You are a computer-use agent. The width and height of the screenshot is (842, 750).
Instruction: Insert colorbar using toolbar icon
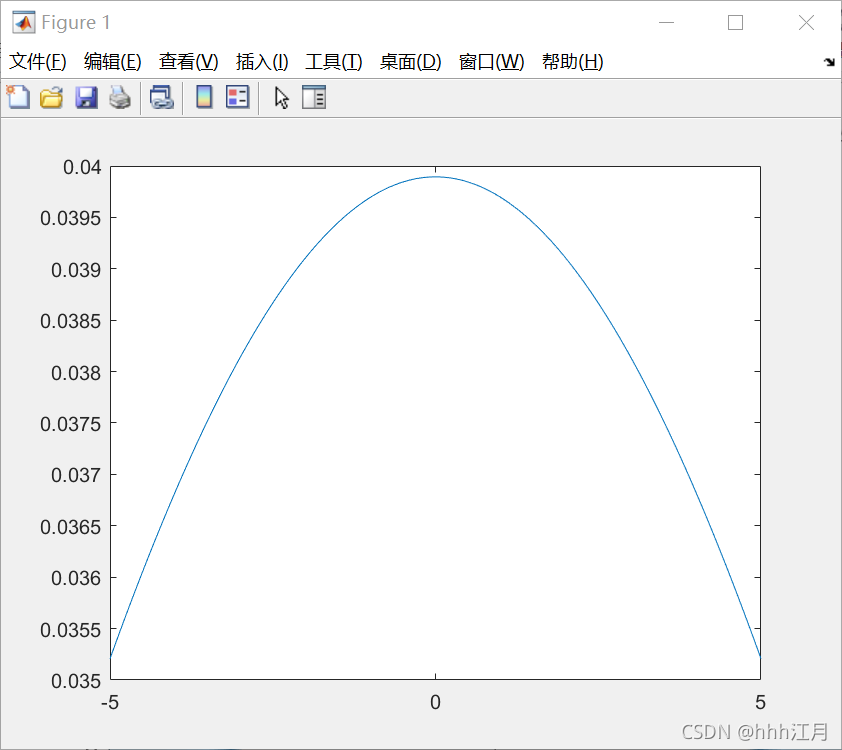tap(204, 97)
